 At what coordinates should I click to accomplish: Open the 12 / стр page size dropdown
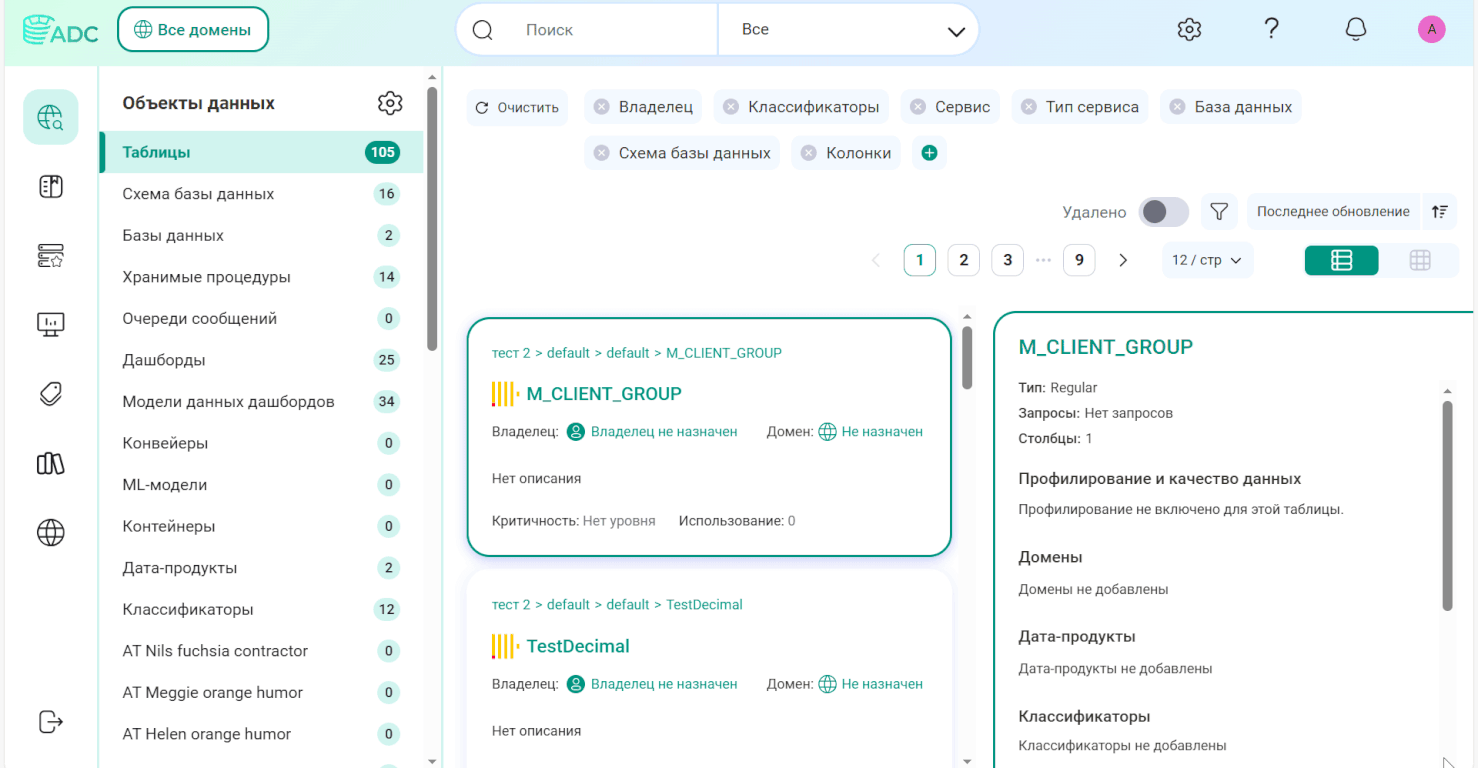click(x=1207, y=260)
